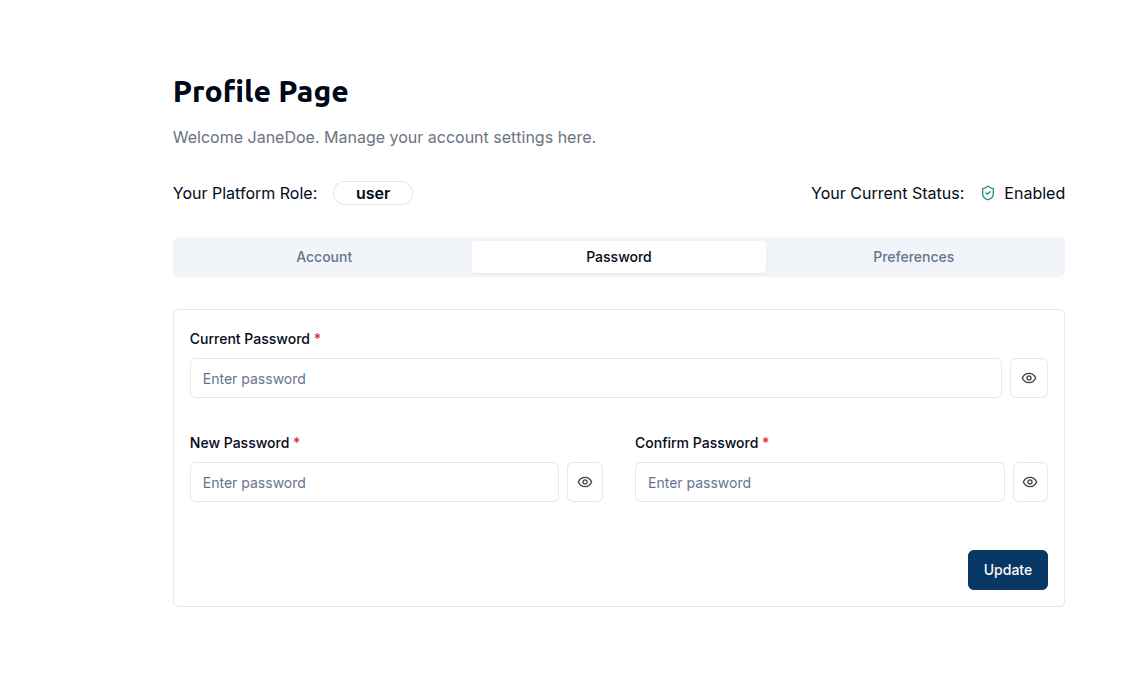Image resolution: width=1141 pixels, height=696 pixels.
Task: Focus the New Password input field
Action: pos(374,482)
